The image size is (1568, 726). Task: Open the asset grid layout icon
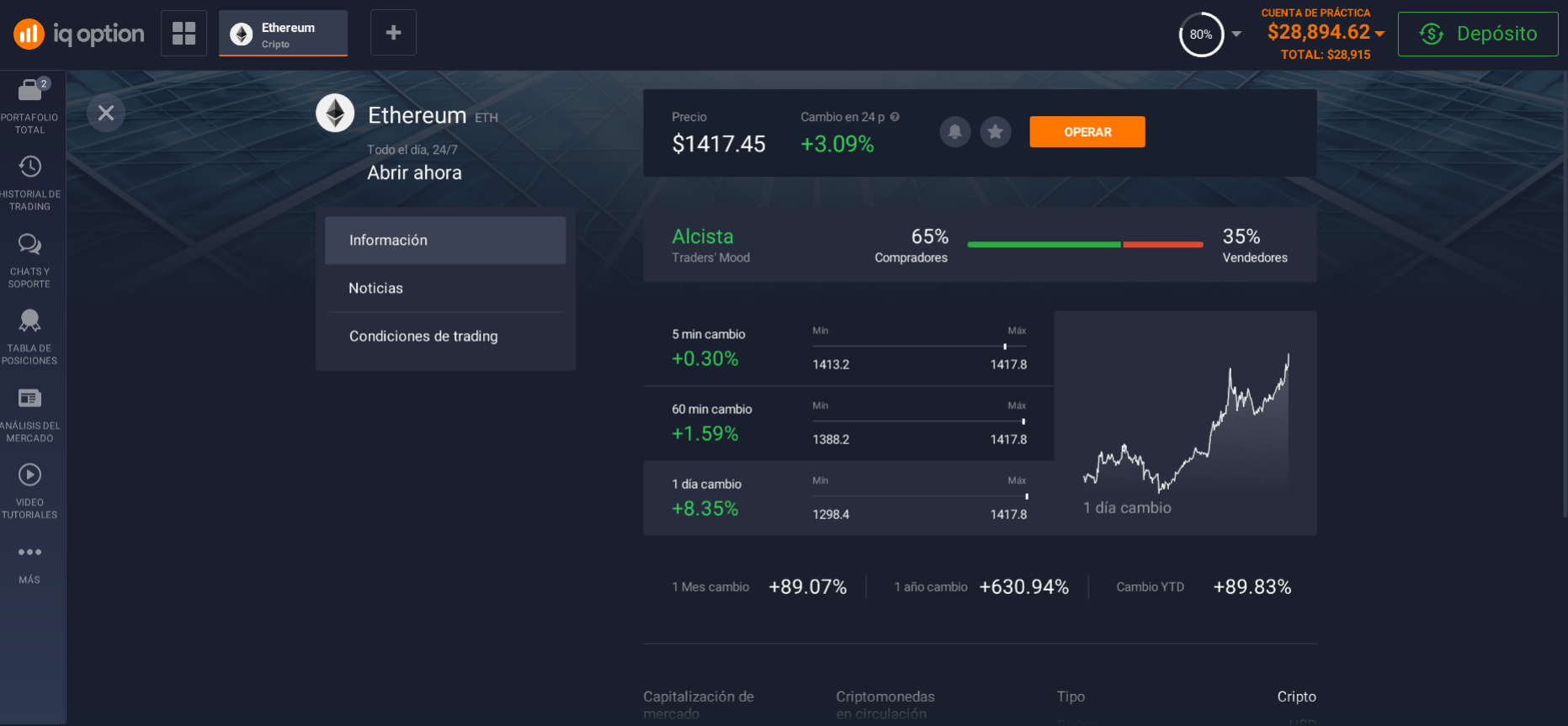point(183,33)
